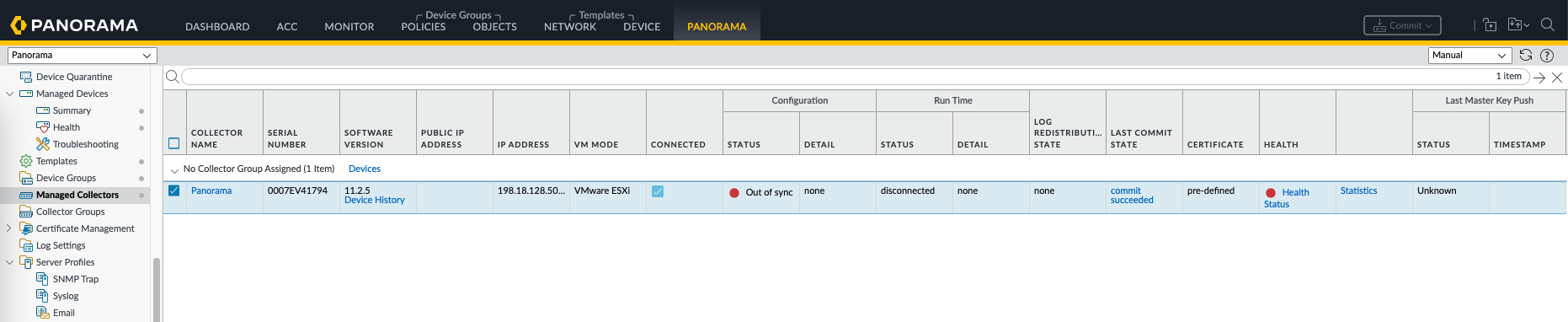The image size is (1568, 322).
Task: Click the Certificate Management icon
Action: point(26,228)
